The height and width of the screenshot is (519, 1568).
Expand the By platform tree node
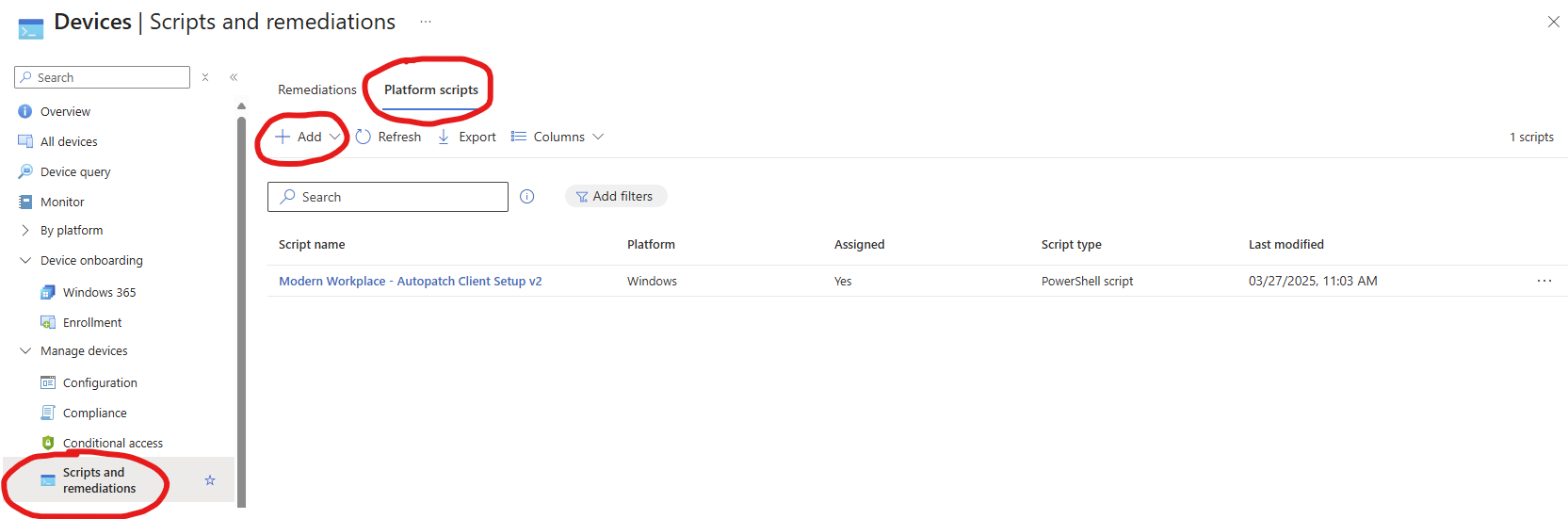coord(25,230)
